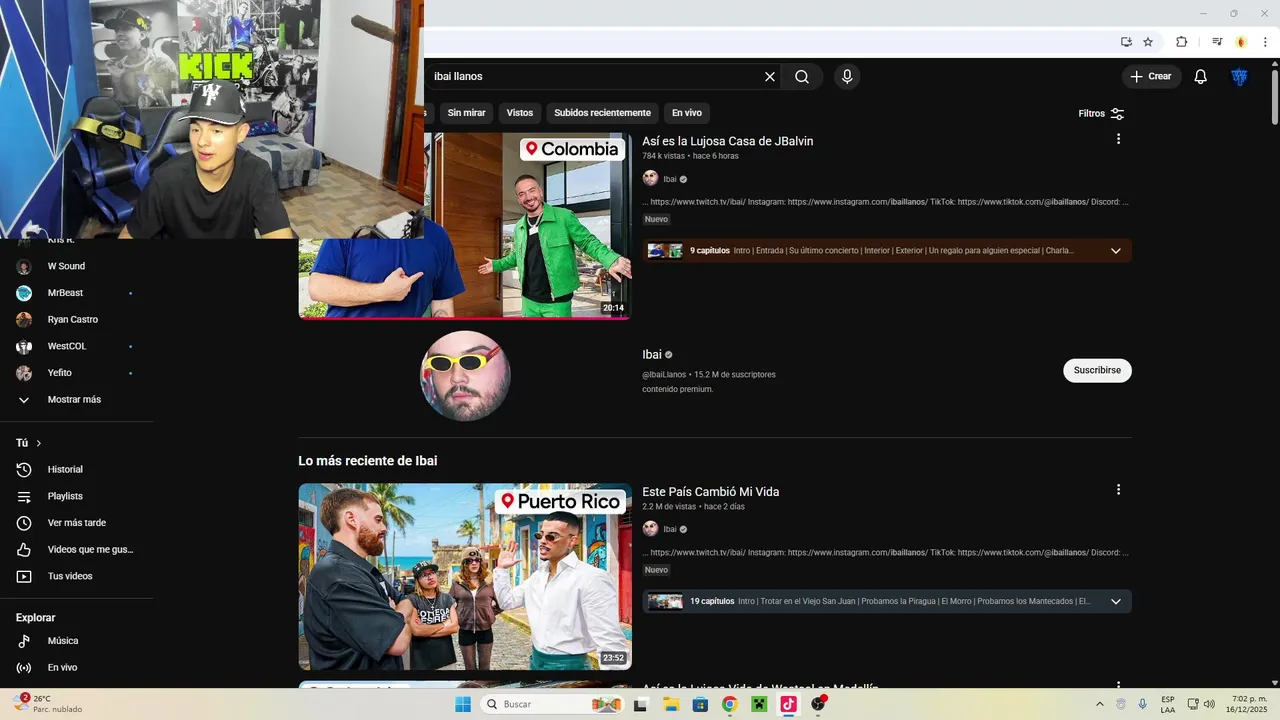Open Ver más tarde in sidebar
This screenshot has width=1280, height=720.
tap(76, 523)
